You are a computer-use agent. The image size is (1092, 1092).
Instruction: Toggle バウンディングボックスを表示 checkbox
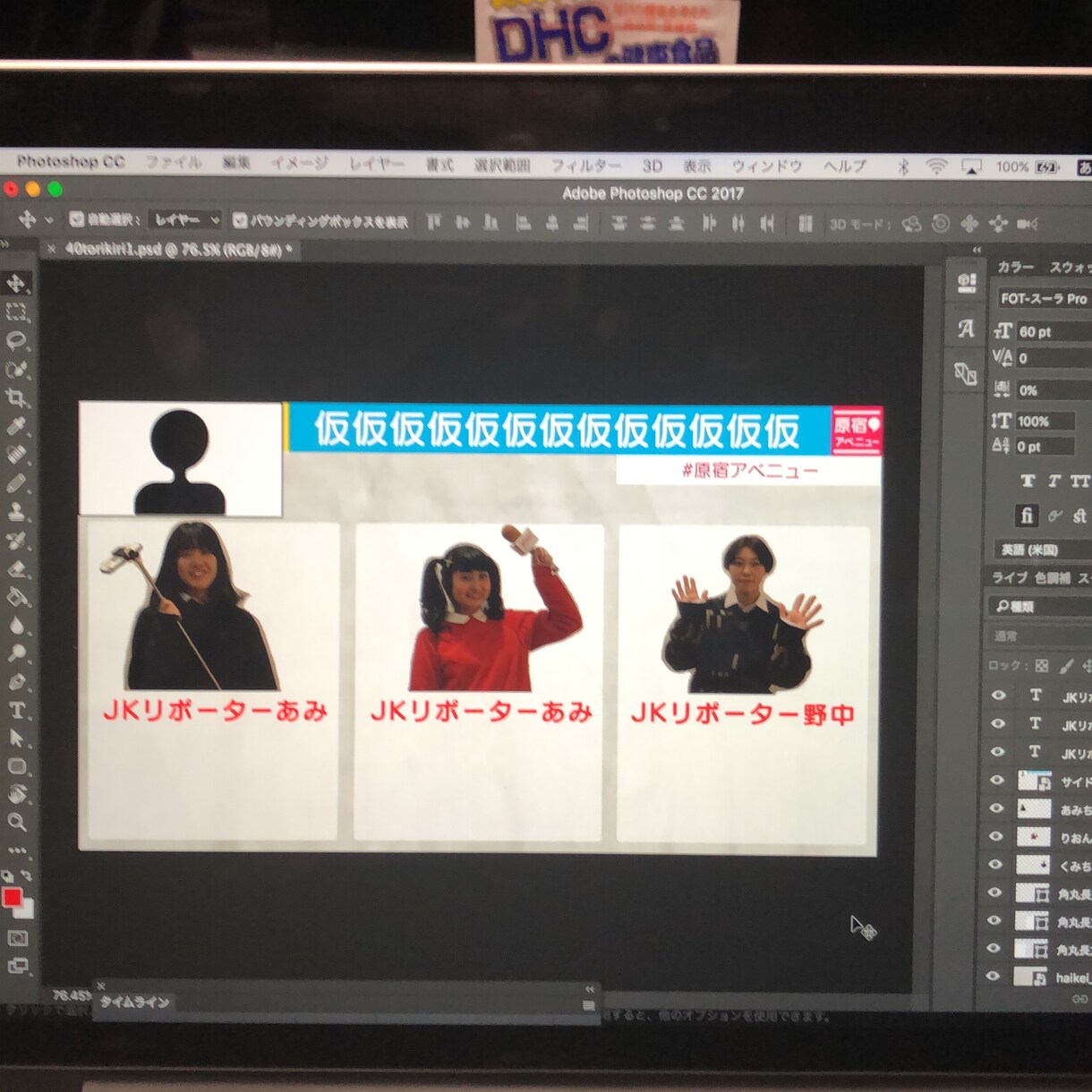[x=240, y=220]
